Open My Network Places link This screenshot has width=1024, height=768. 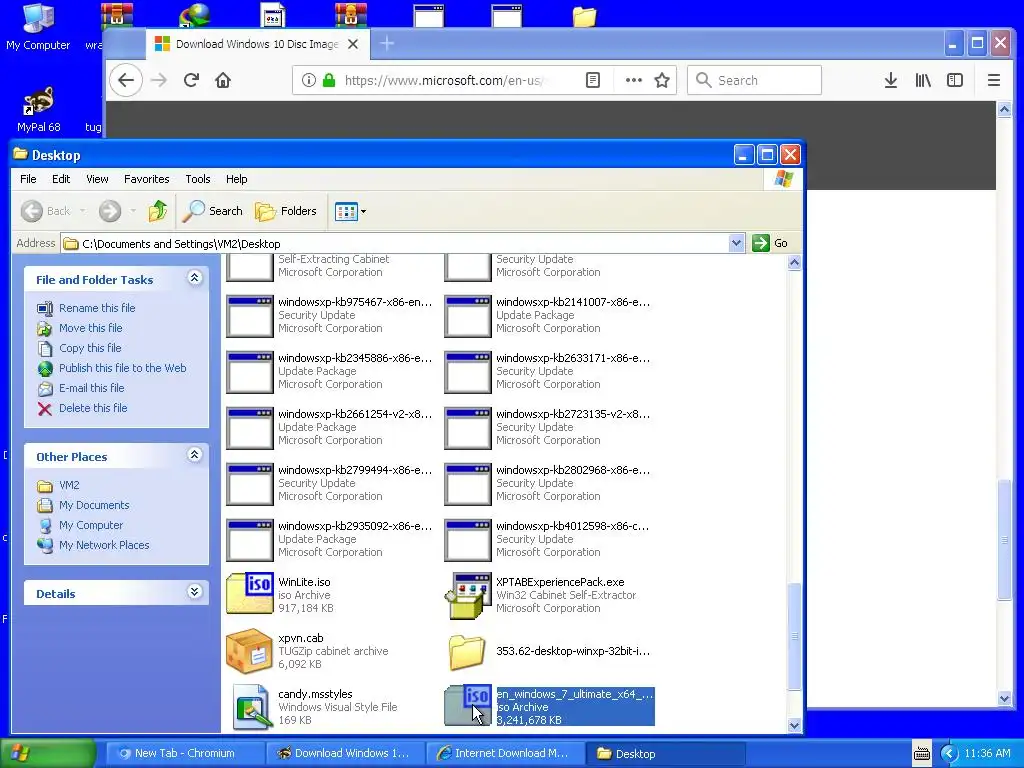click(104, 545)
